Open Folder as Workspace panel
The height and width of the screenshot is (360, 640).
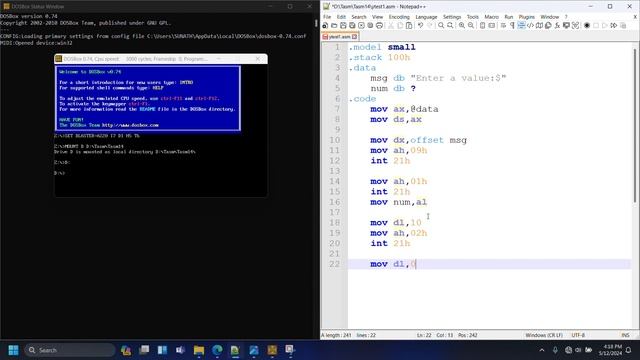pos(567,25)
